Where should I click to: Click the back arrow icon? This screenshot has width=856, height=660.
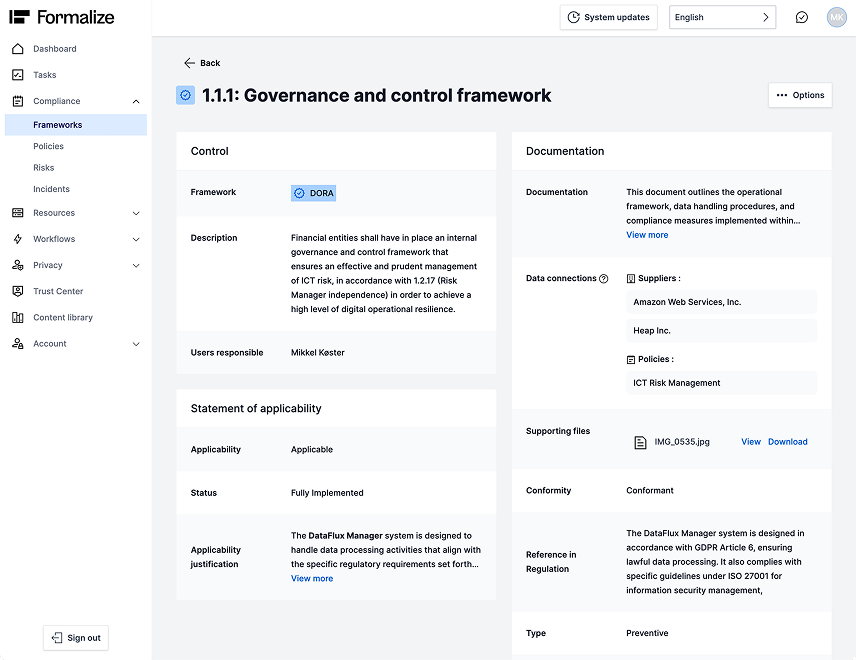189,63
